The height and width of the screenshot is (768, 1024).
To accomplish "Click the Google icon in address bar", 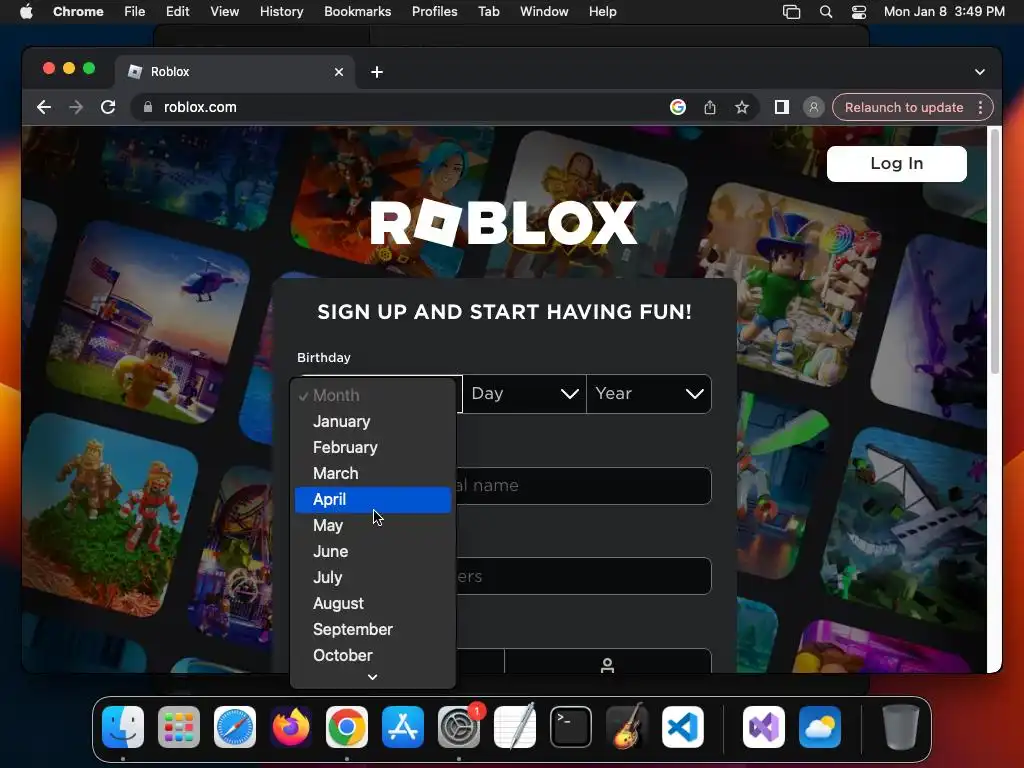I will click(x=678, y=107).
